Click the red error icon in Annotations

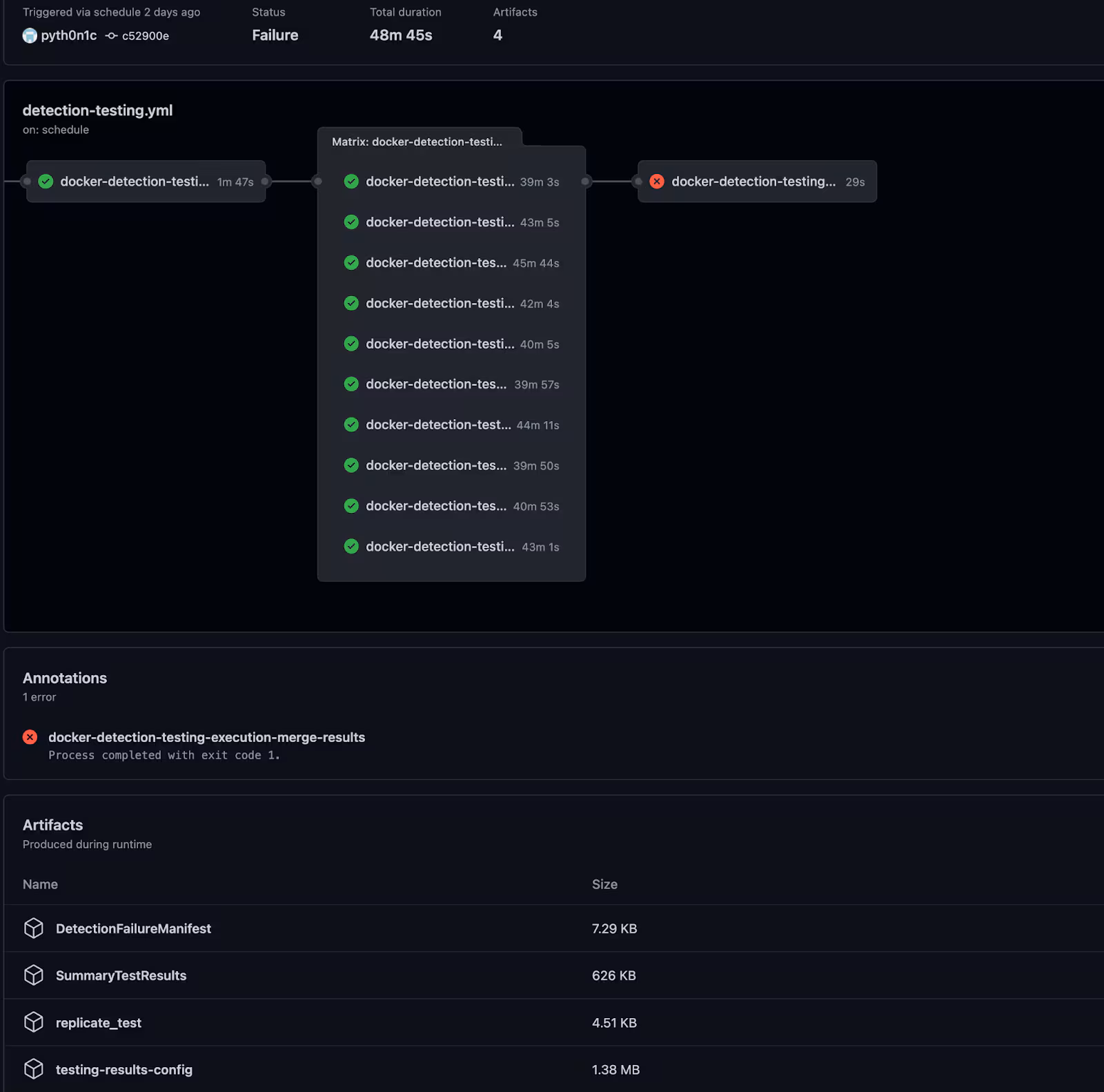tap(30, 737)
